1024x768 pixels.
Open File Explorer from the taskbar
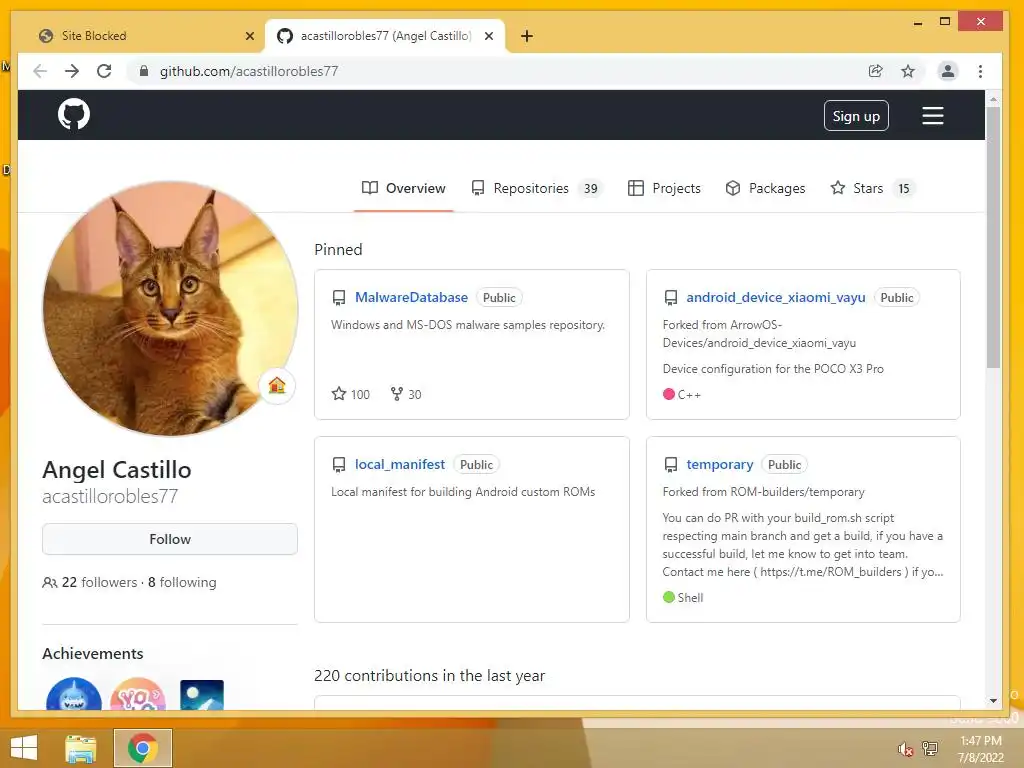pos(80,748)
